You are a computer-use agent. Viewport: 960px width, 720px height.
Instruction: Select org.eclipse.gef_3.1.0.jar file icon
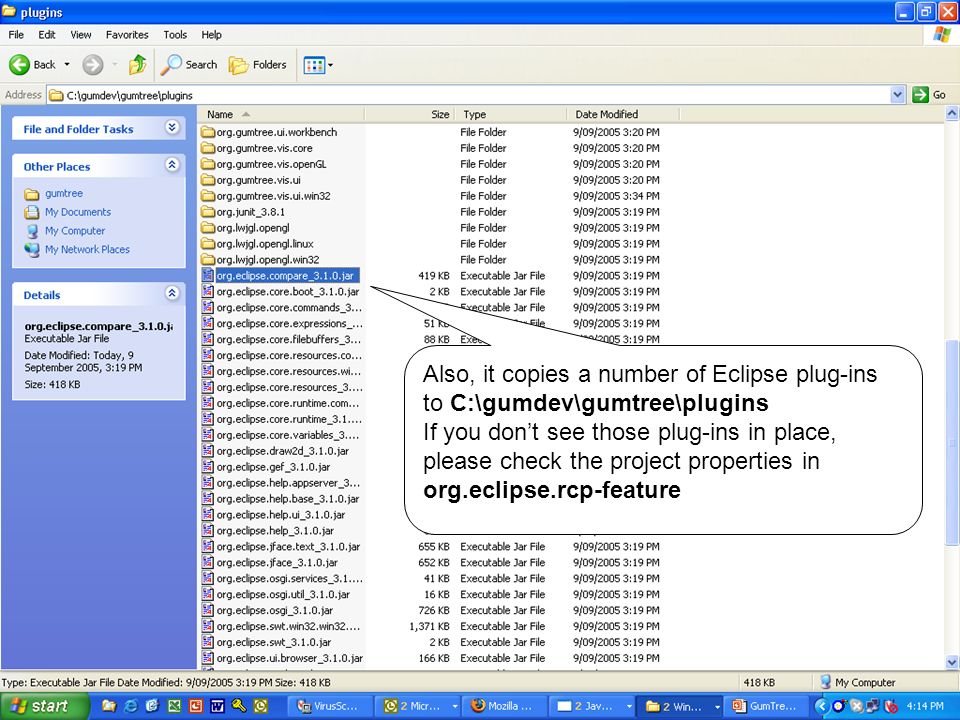[x=208, y=467]
